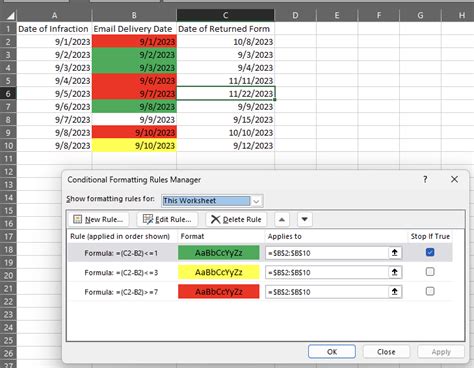Select column A header

[x=54, y=15]
